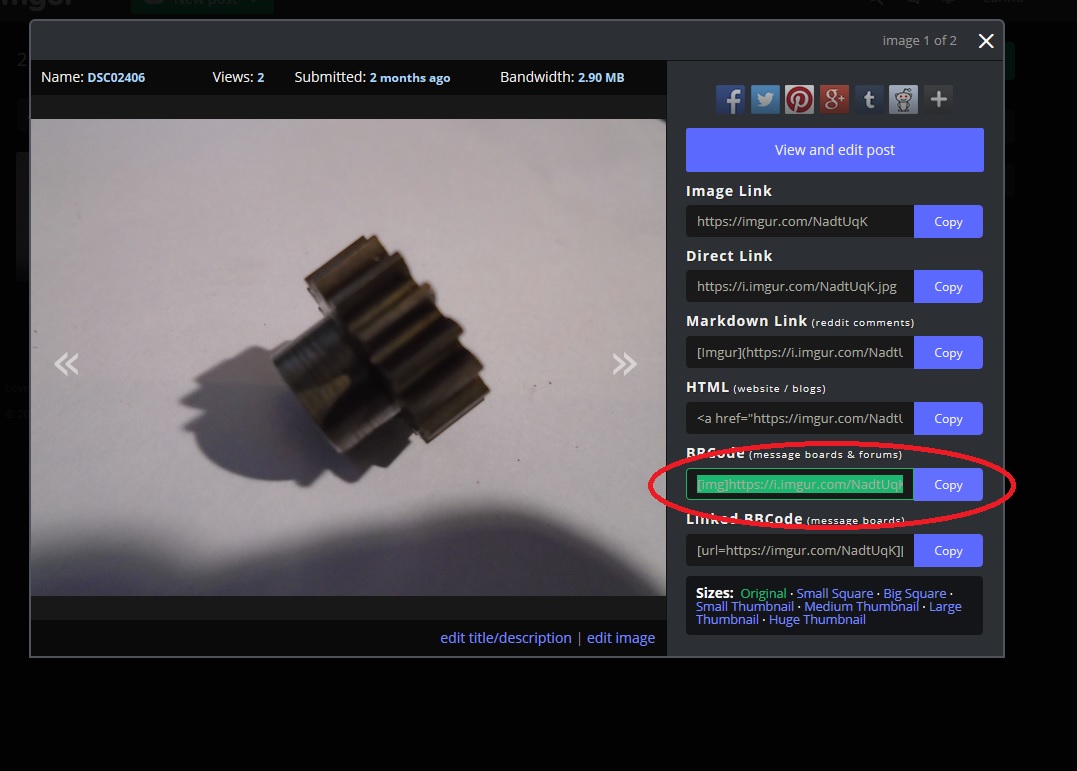This screenshot has width=1077, height=771.
Task: Choose Original image size
Action: point(763,593)
